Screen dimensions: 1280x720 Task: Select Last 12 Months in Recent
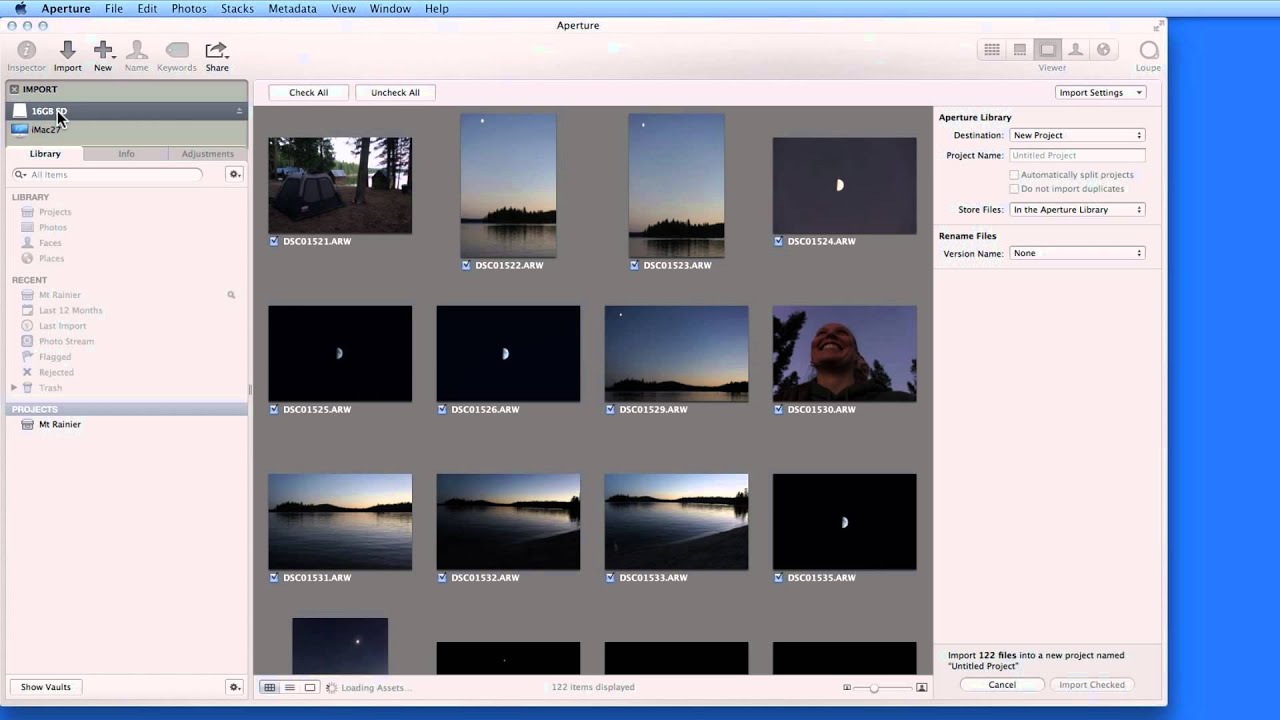[70, 310]
